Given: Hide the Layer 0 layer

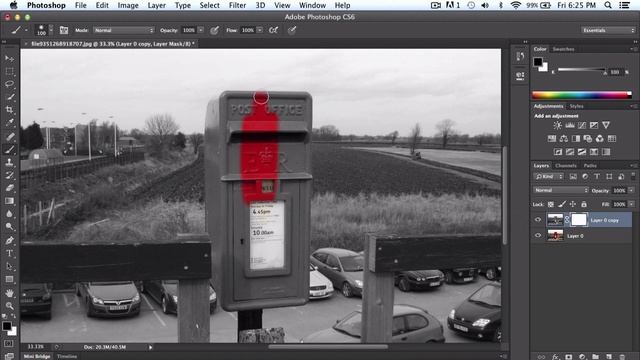Looking at the screenshot, I should [x=538, y=235].
